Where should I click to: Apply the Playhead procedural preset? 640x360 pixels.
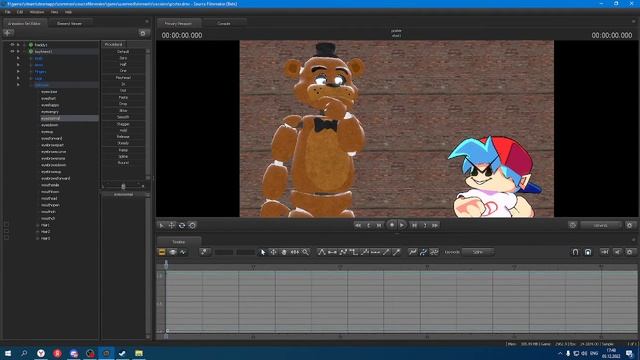[x=123, y=78]
